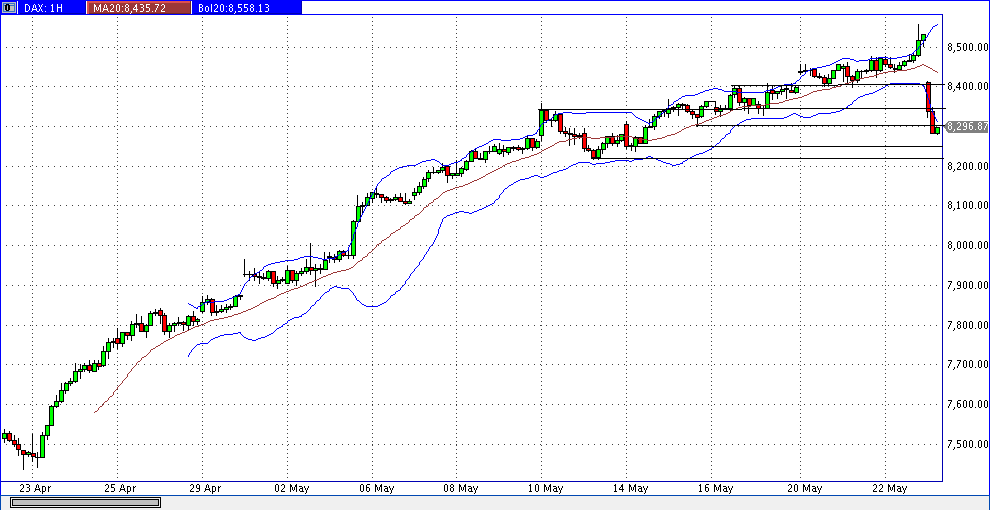Click the 7,700.00 price axis label
Screen dimensions: 990x510
(967, 364)
